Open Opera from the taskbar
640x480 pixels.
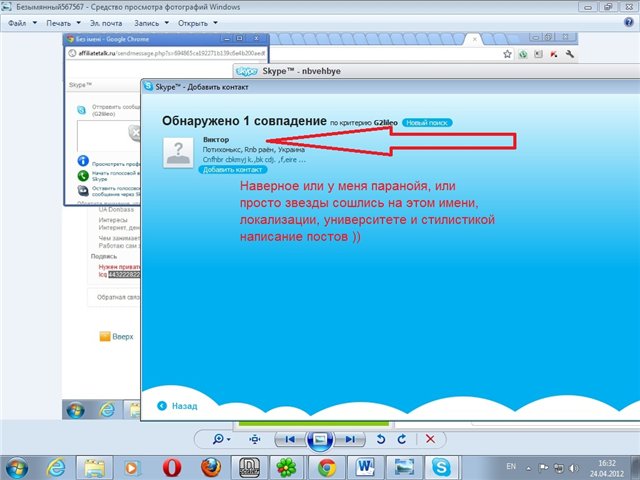coord(173,466)
